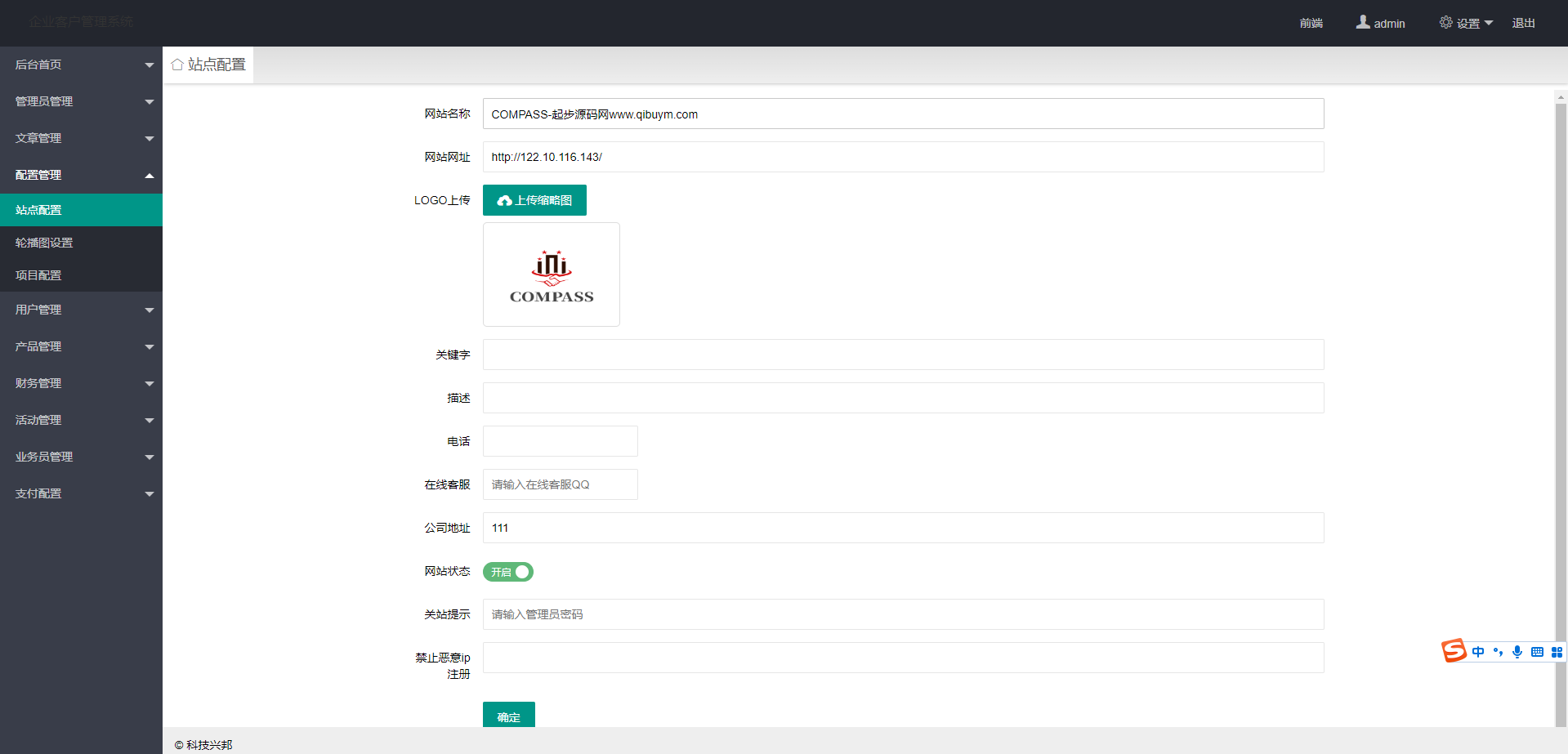Click the © 科技兴邦 footer text

[x=203, y=745]
